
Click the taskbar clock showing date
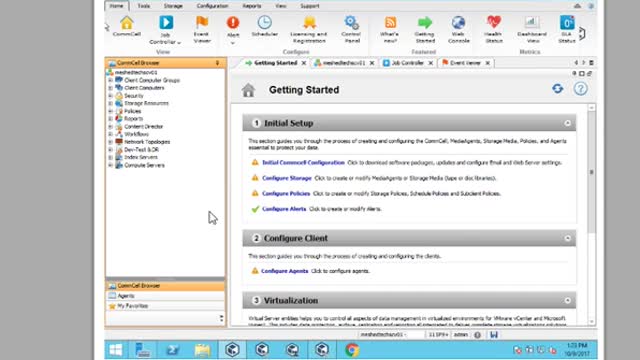[x=576, y=349]
